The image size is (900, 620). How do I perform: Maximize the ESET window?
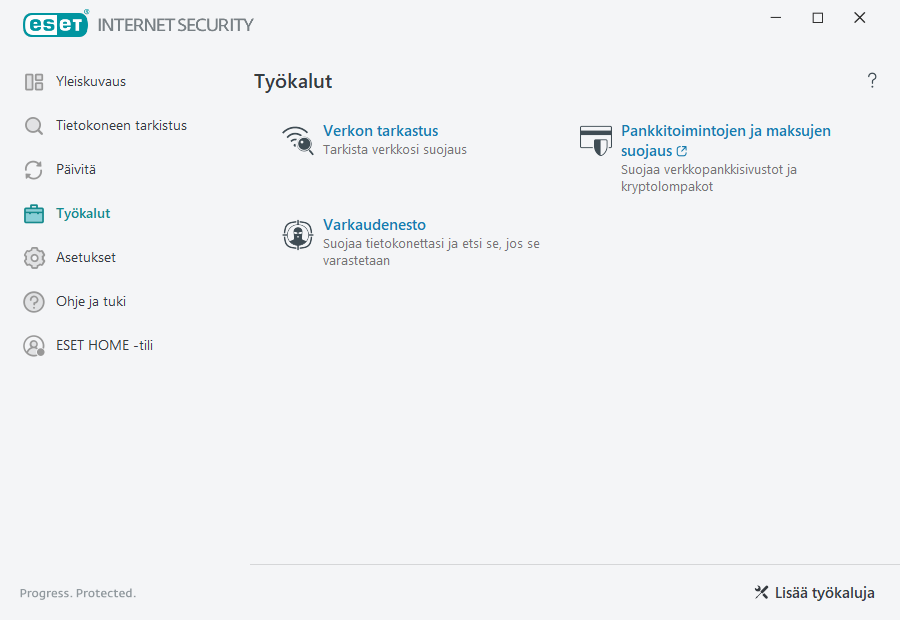pyautogui.click(x=818, y=18)
